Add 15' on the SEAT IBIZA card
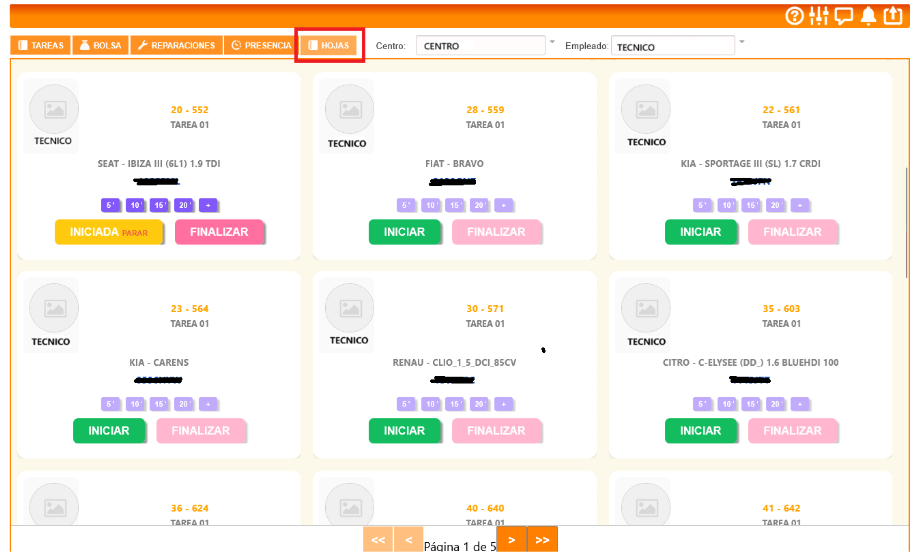The image size is (920, 558). pos(160,205)
